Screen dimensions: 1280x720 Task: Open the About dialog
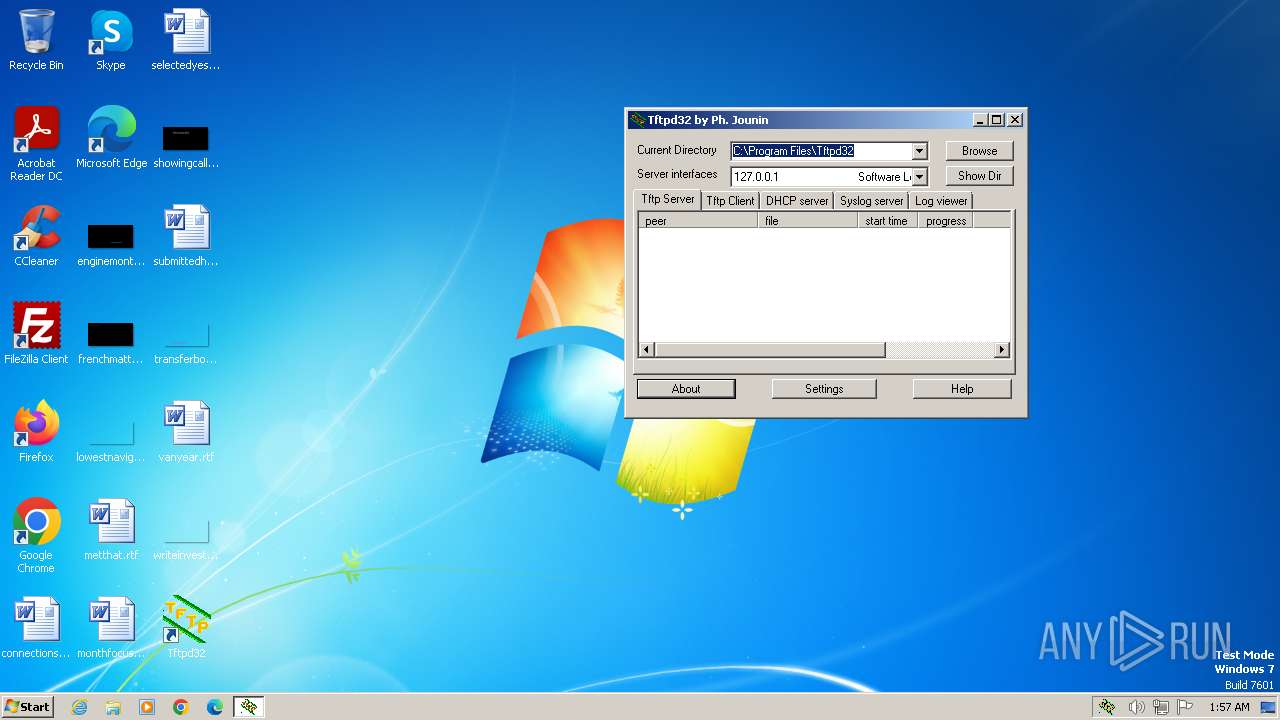[686, 389]
